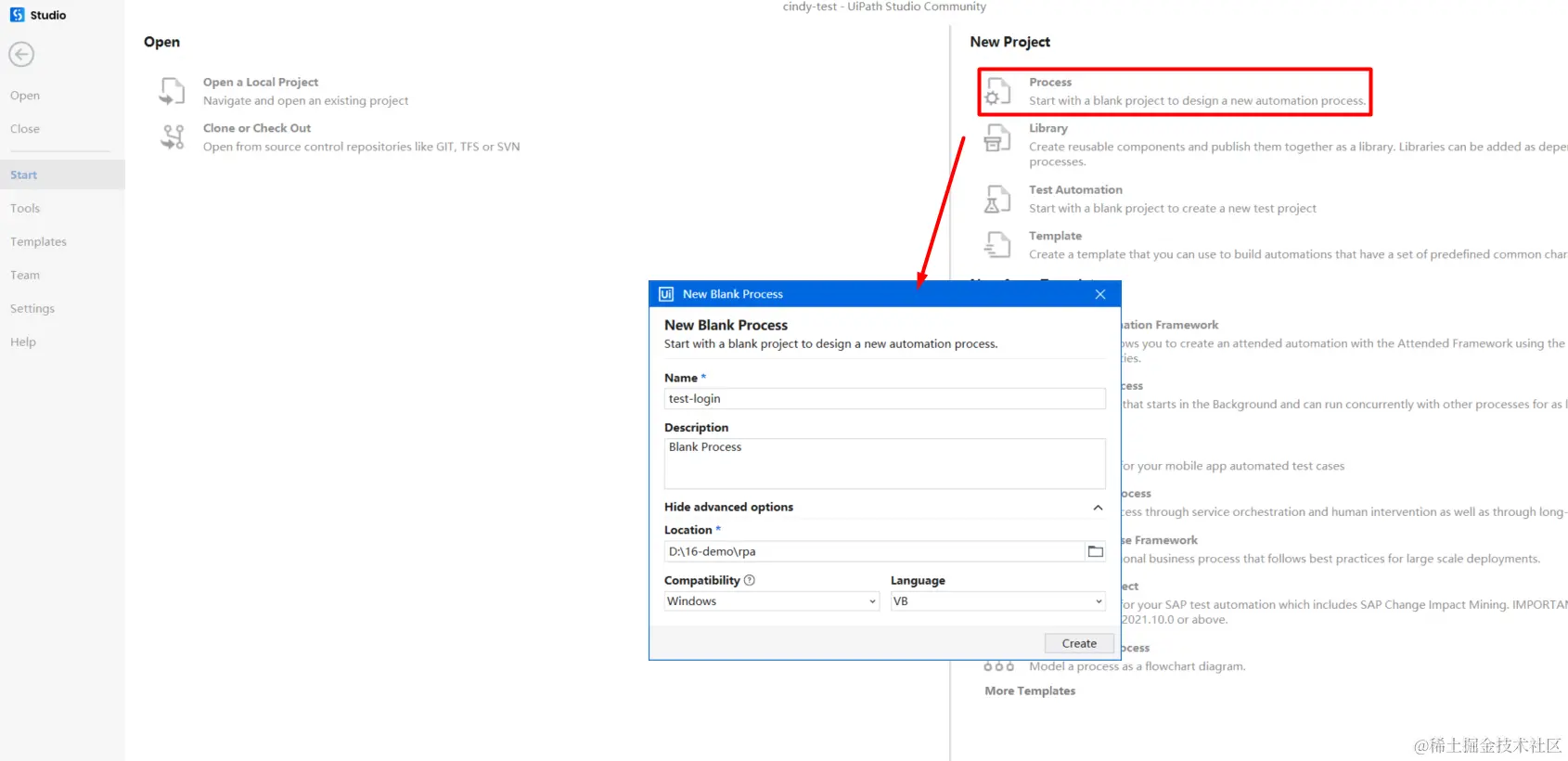Click the Location path field
1568x761 pixels.
[x=874, y=551]
